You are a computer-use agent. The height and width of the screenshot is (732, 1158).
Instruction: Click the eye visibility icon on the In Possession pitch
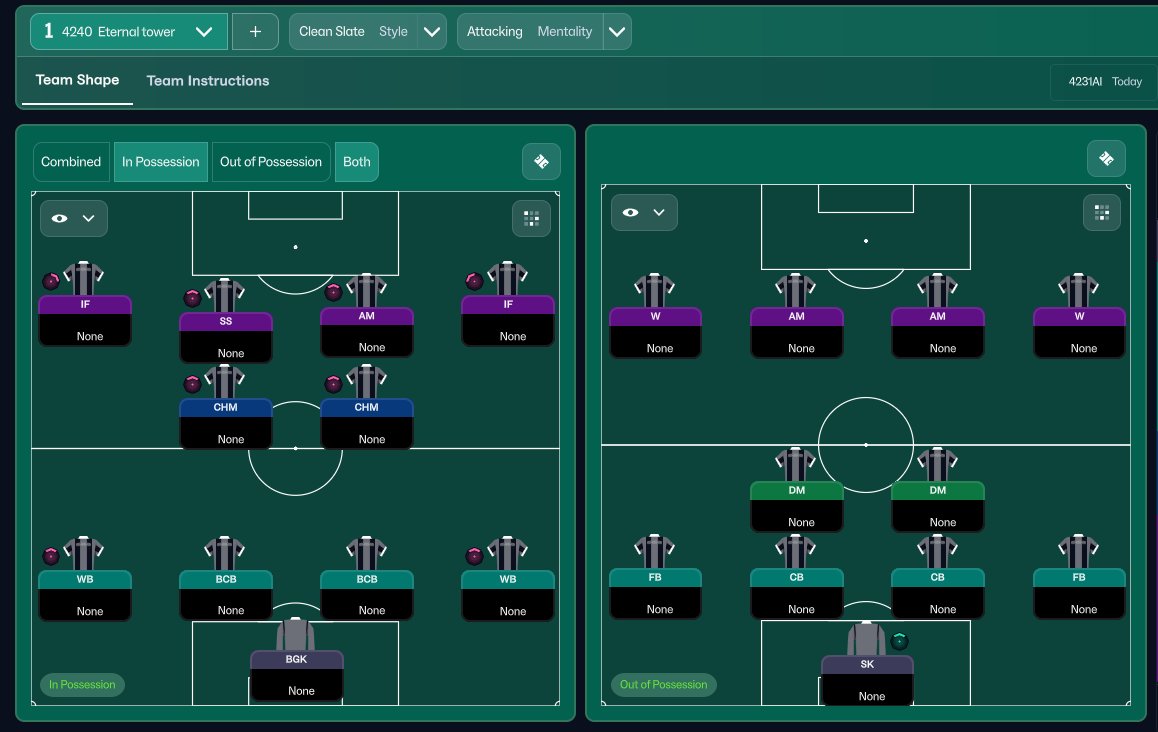[60, 219]
